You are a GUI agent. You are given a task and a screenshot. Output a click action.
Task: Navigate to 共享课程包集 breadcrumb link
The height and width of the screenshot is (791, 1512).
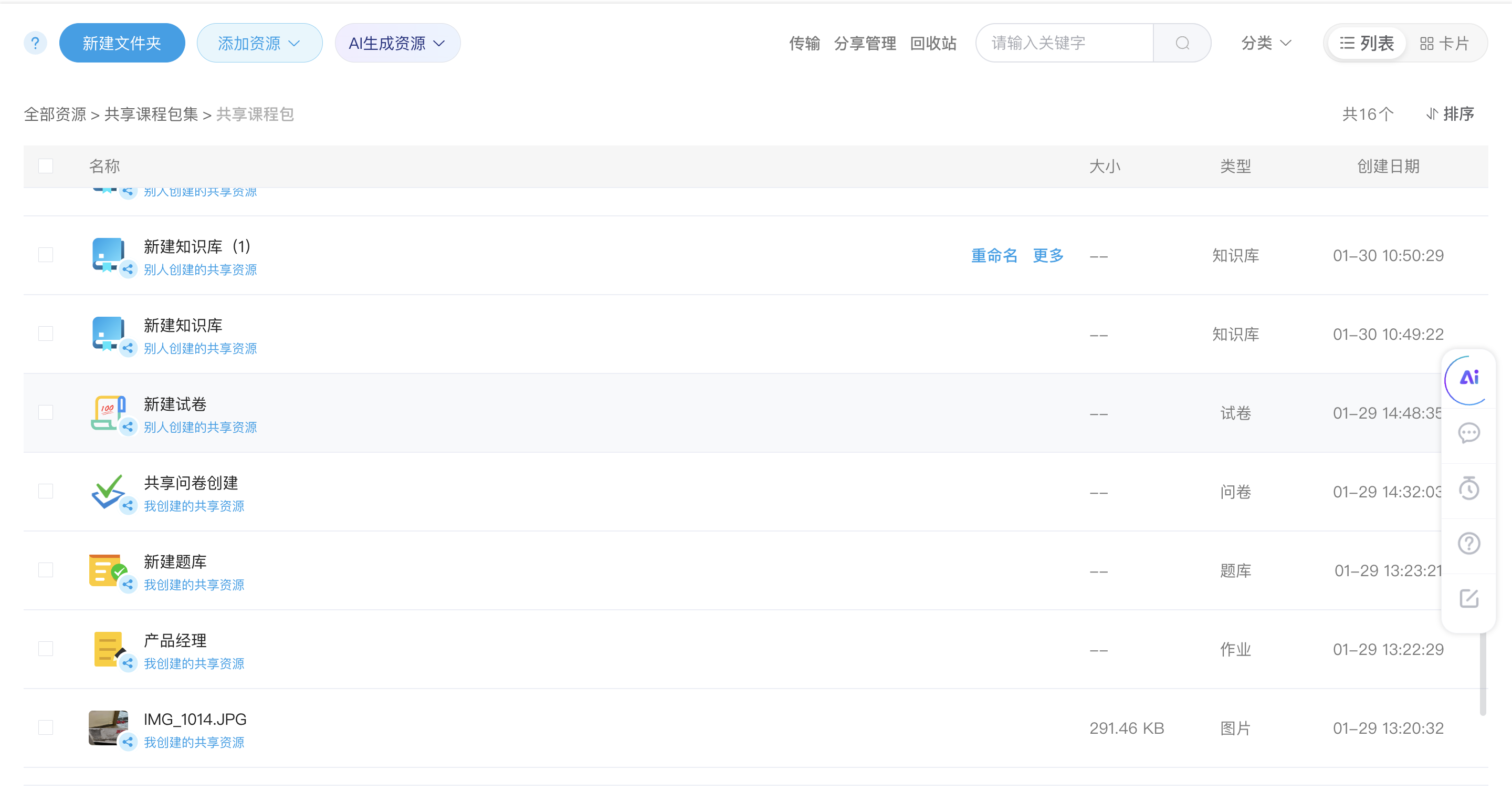(151, 115)
